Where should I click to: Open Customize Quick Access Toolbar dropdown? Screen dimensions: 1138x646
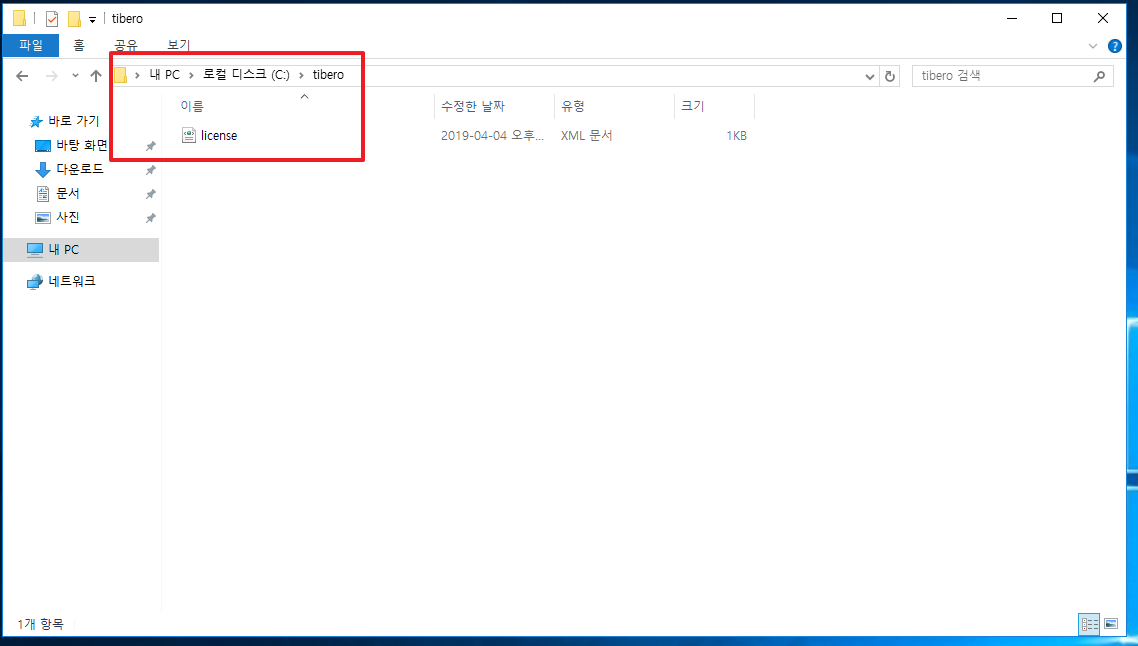[x=92, y=20]
